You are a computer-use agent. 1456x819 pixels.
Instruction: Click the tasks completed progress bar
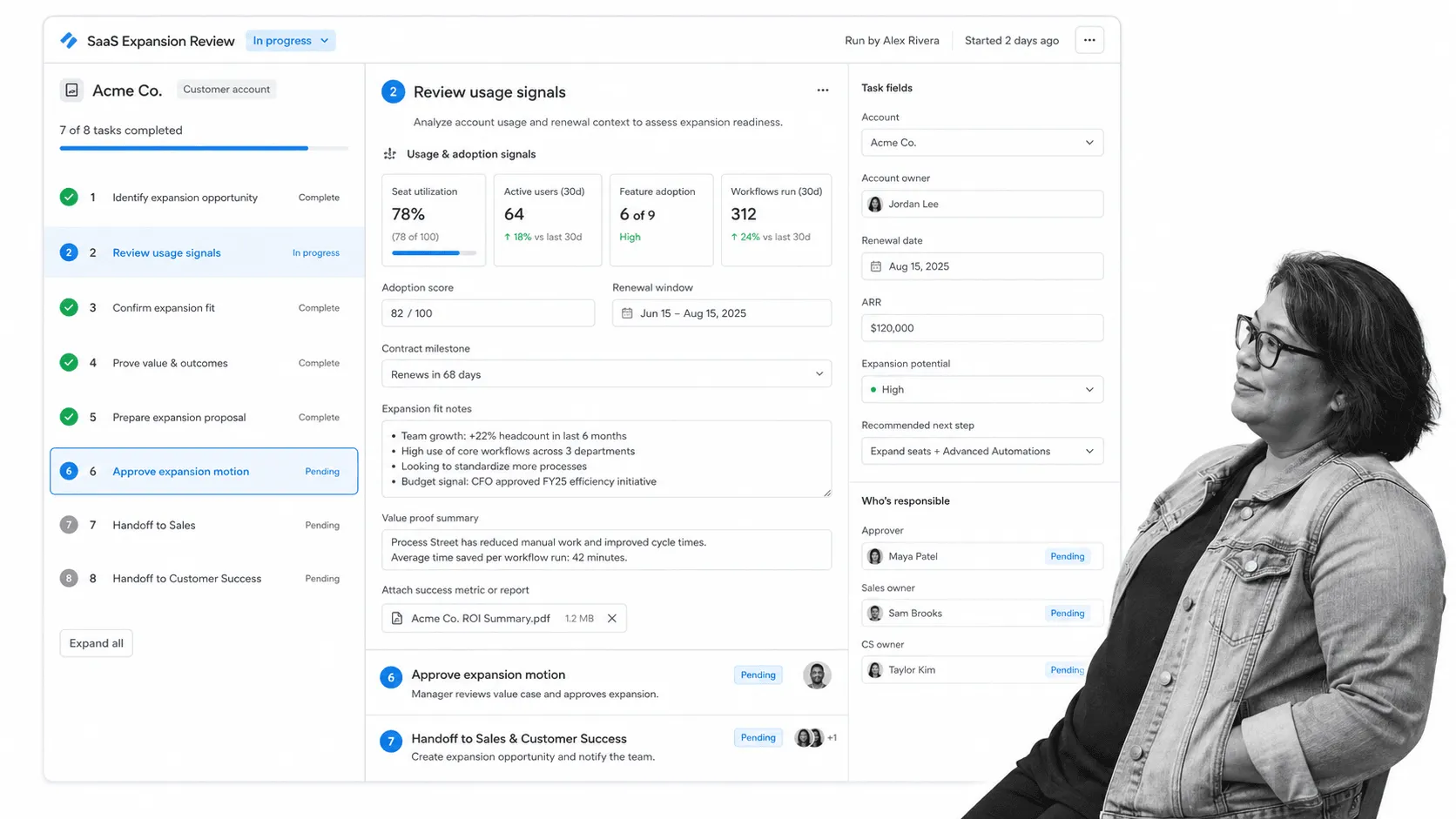(204, 149)
